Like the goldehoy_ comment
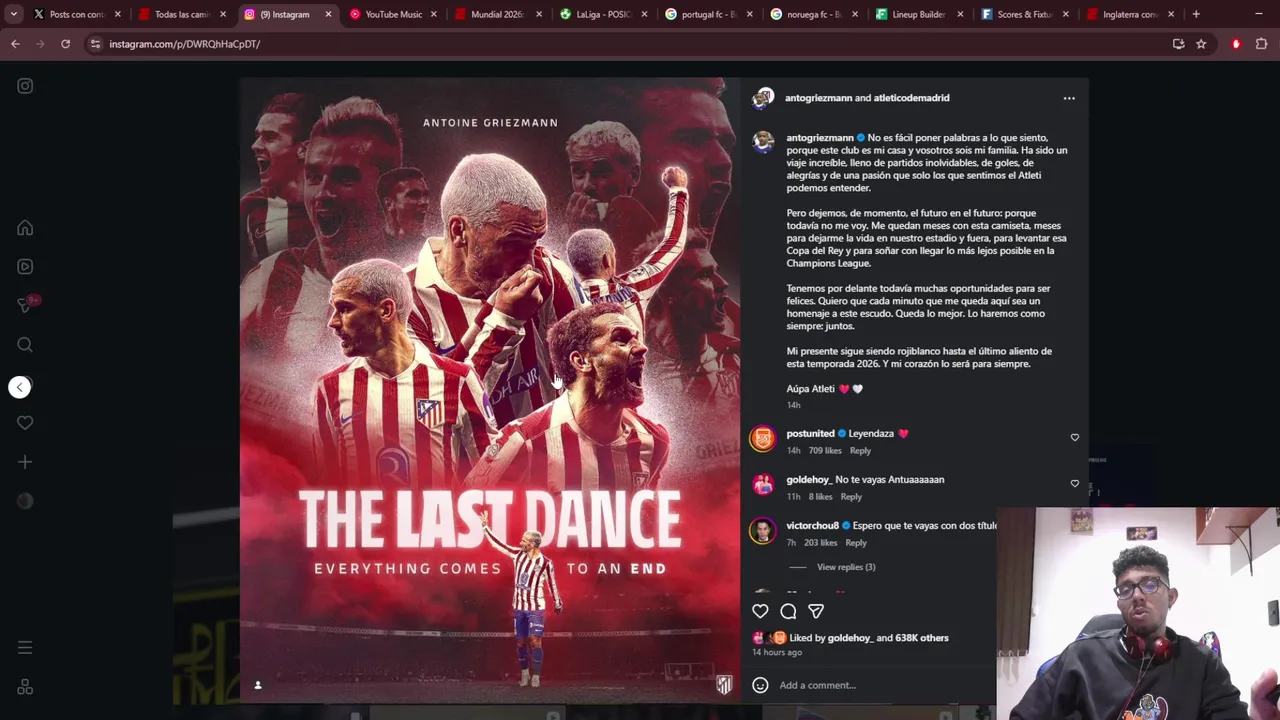The height and width of the screenshot is (720, 1280). (1075, 483)
